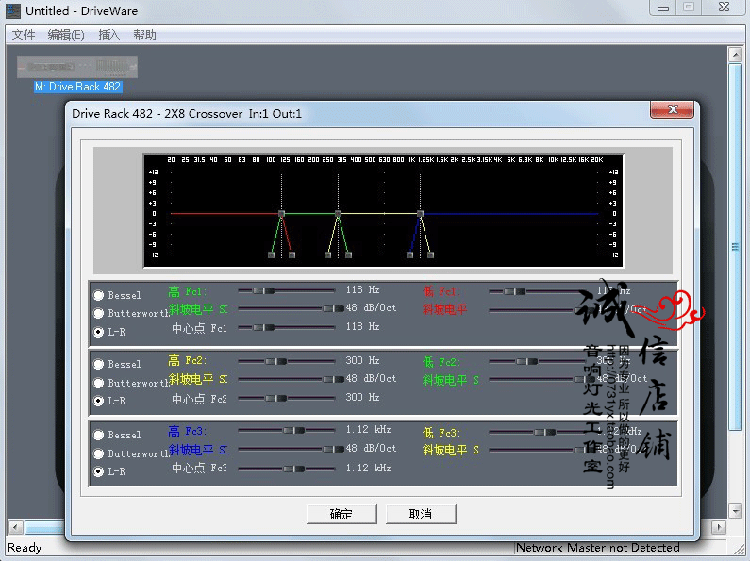This screenshot has height=561, width=750.
Task: Click the 高 Fc3 frequency slider
Action: click(294, 430)
